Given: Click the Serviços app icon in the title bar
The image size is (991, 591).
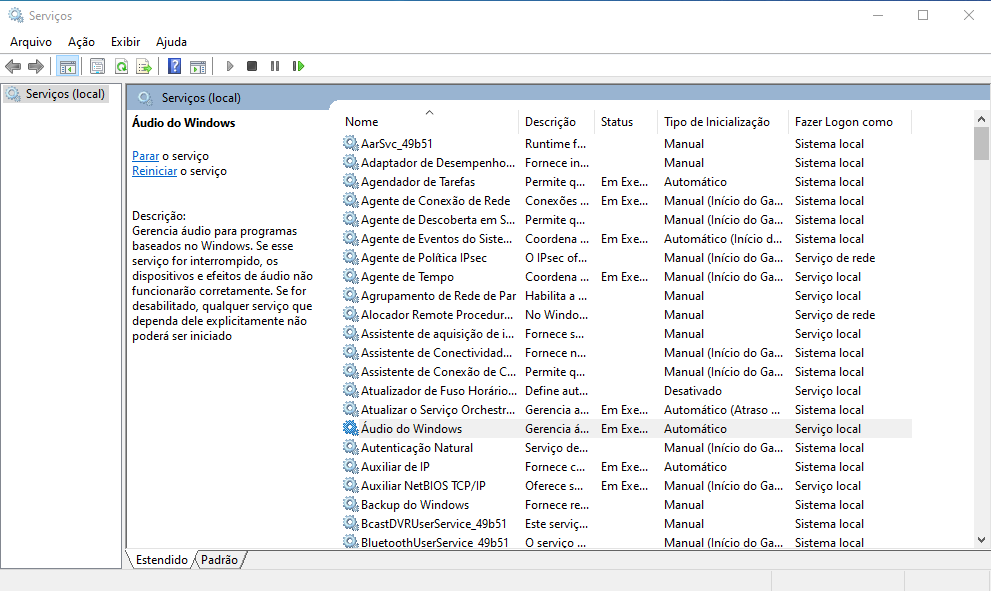Looking at the screenshot, I should click(x=16, y=15).
